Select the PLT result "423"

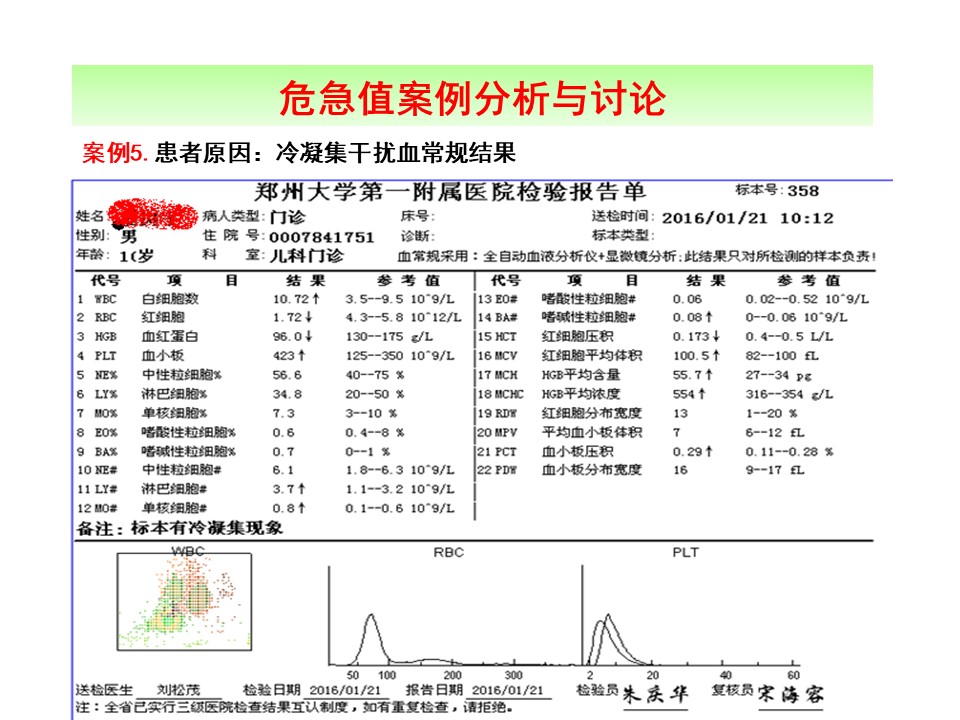coord(283,355)
